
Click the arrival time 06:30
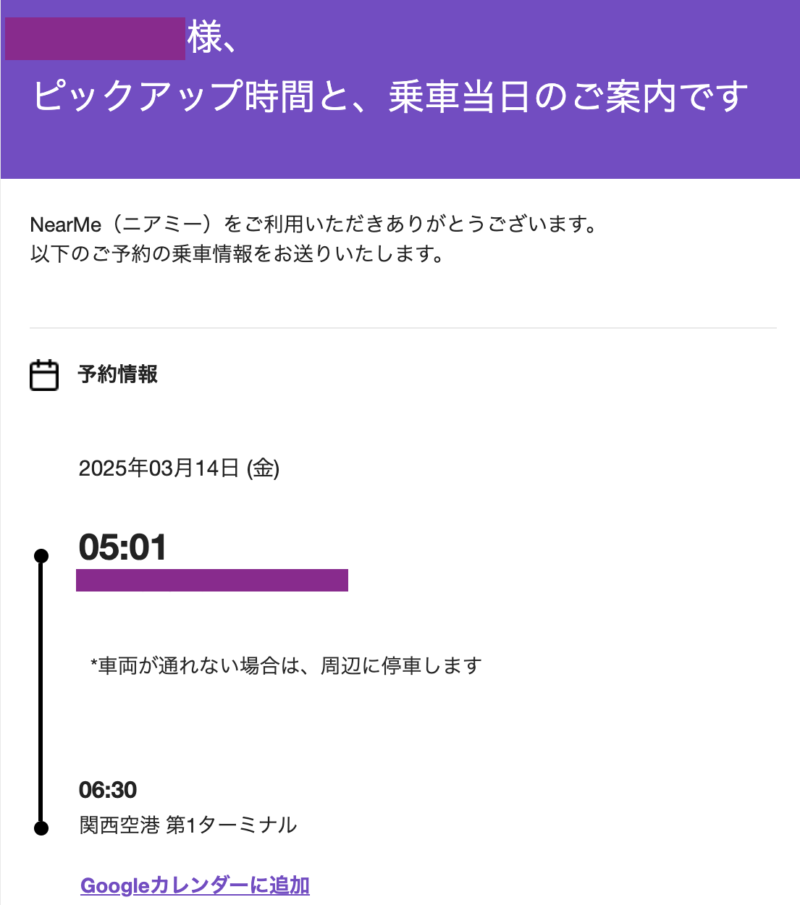107,790
